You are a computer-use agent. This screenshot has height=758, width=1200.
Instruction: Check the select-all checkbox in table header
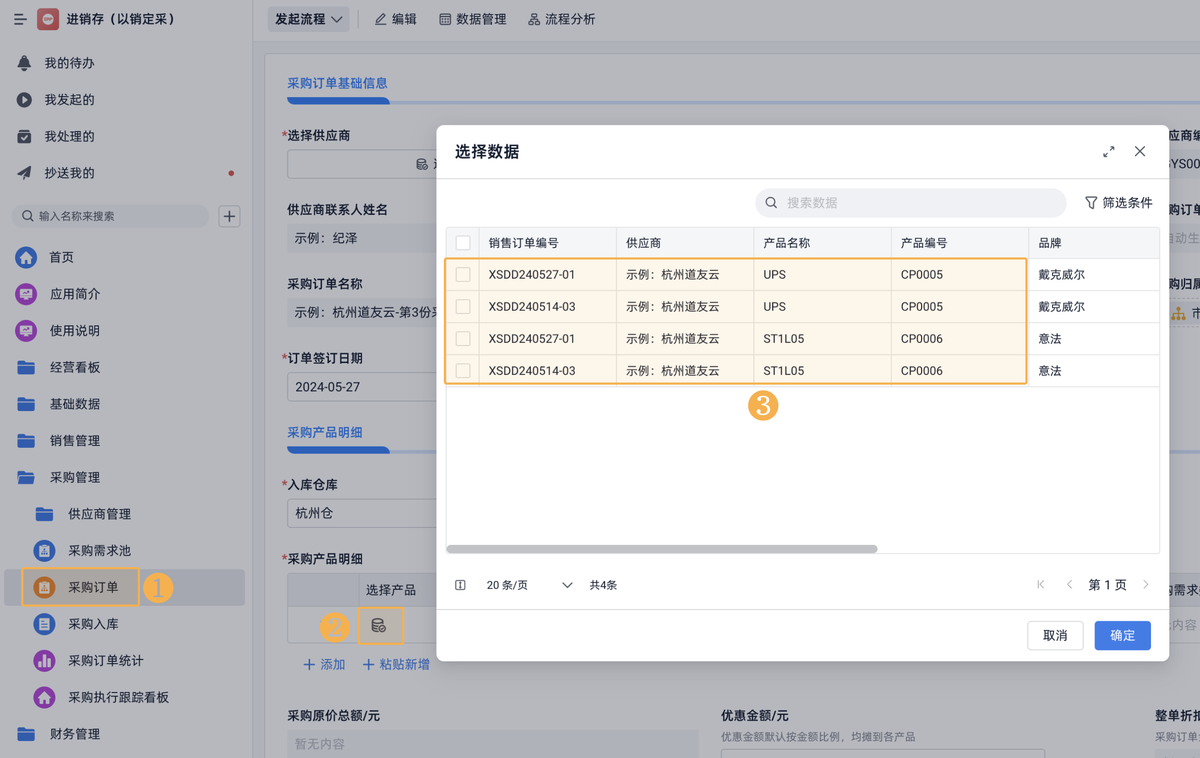click(463, 243)
